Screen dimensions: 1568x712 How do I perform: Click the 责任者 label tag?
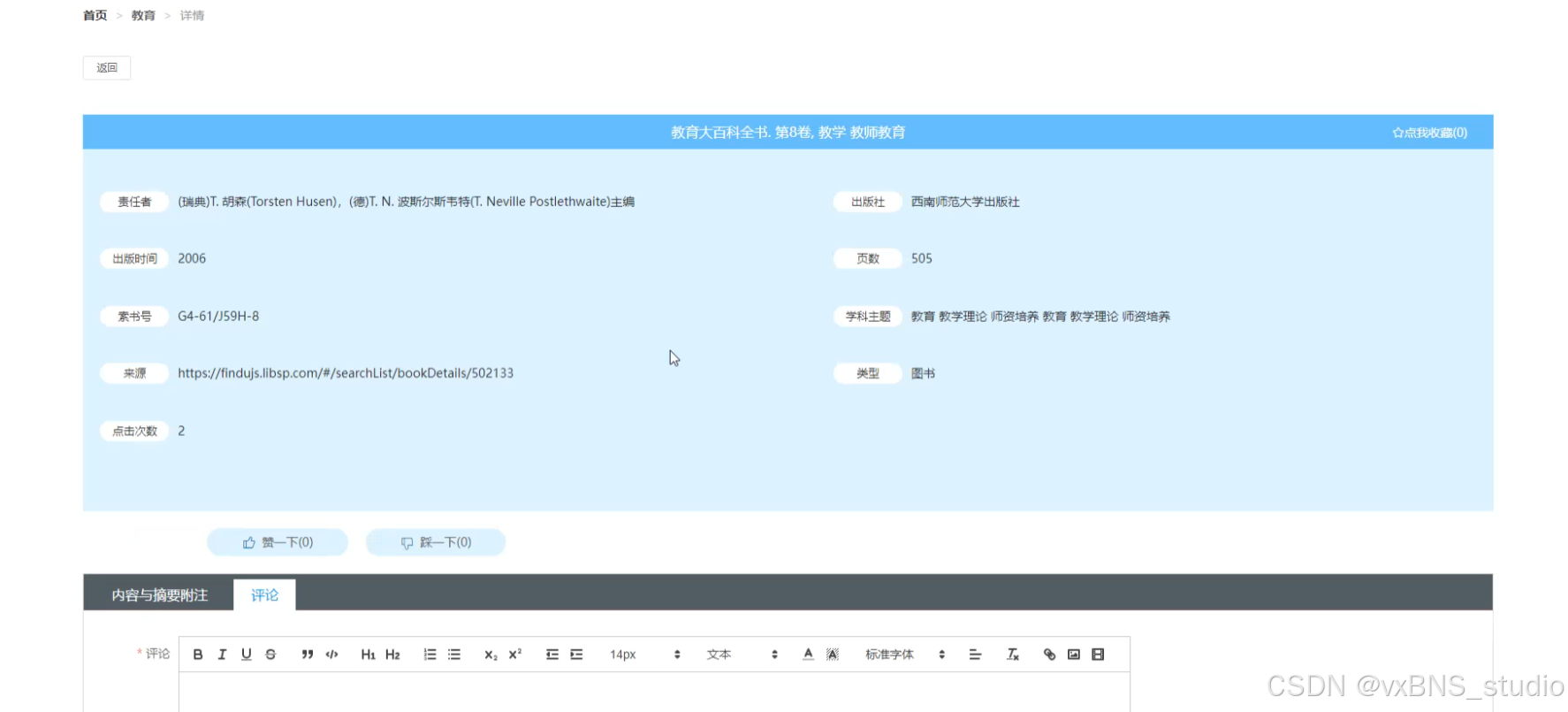134,202
